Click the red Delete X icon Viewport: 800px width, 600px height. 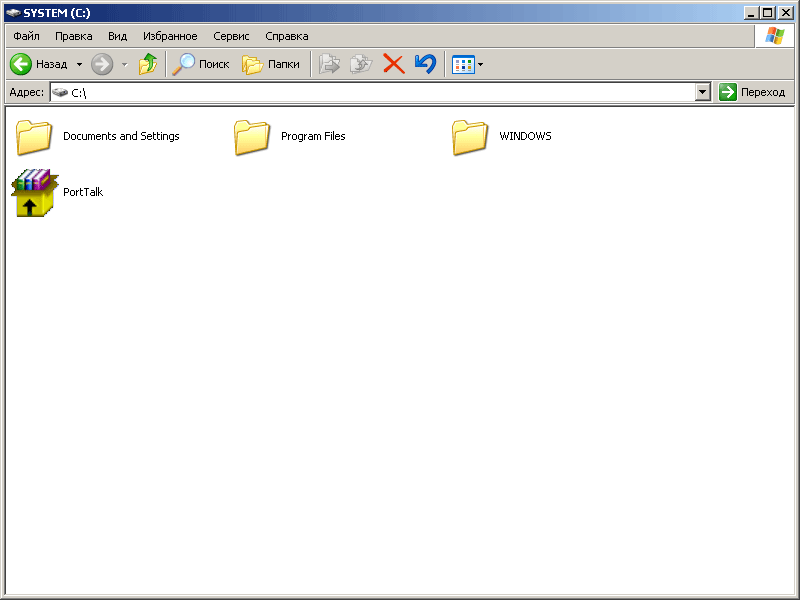pos(393,64)
